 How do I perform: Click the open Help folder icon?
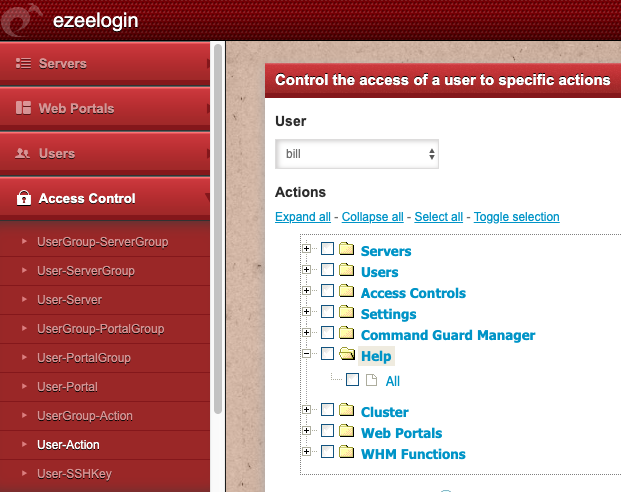(x=347, y=354)
